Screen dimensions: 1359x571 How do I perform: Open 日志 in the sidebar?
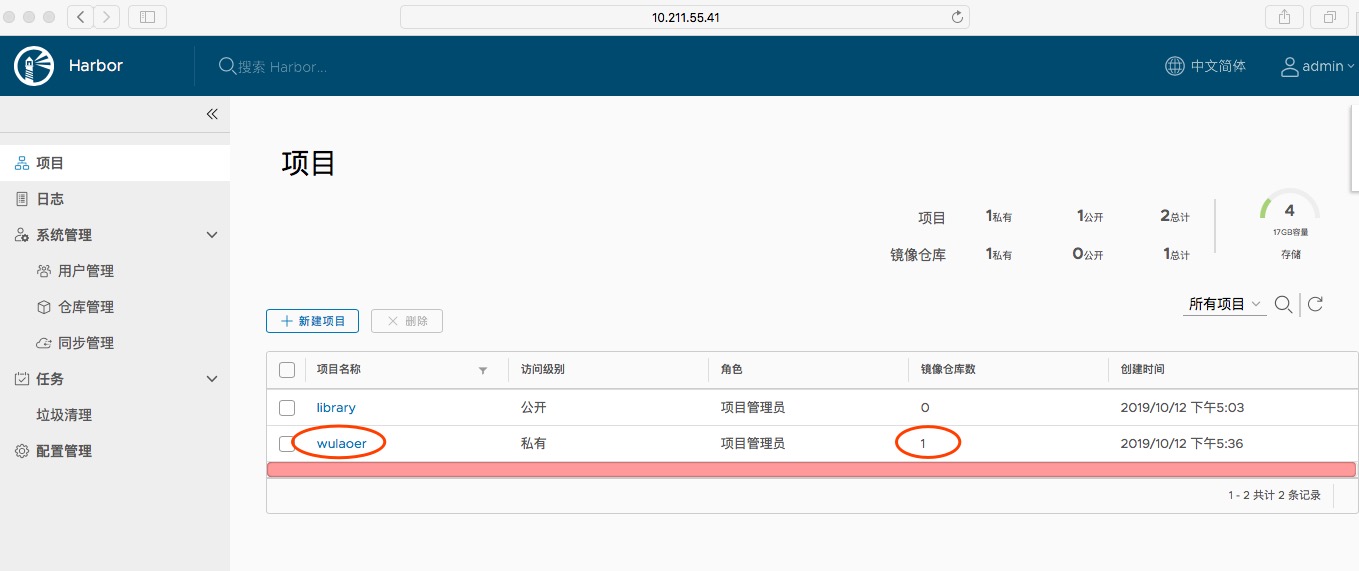pos(50,199)
